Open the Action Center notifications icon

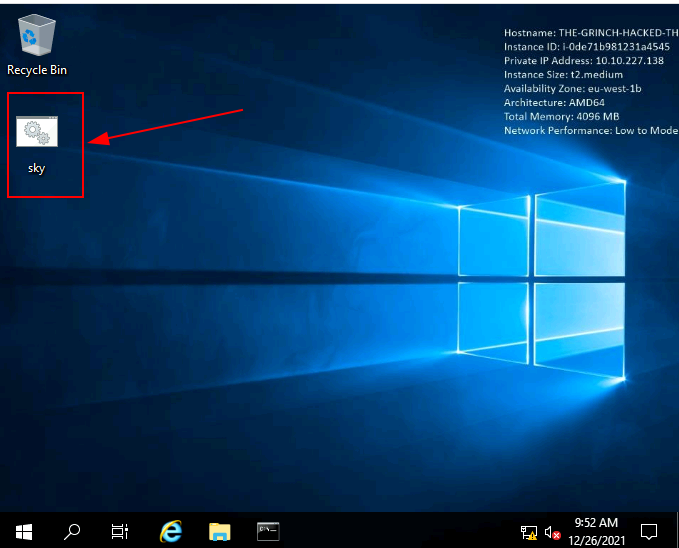click(649, 532)
